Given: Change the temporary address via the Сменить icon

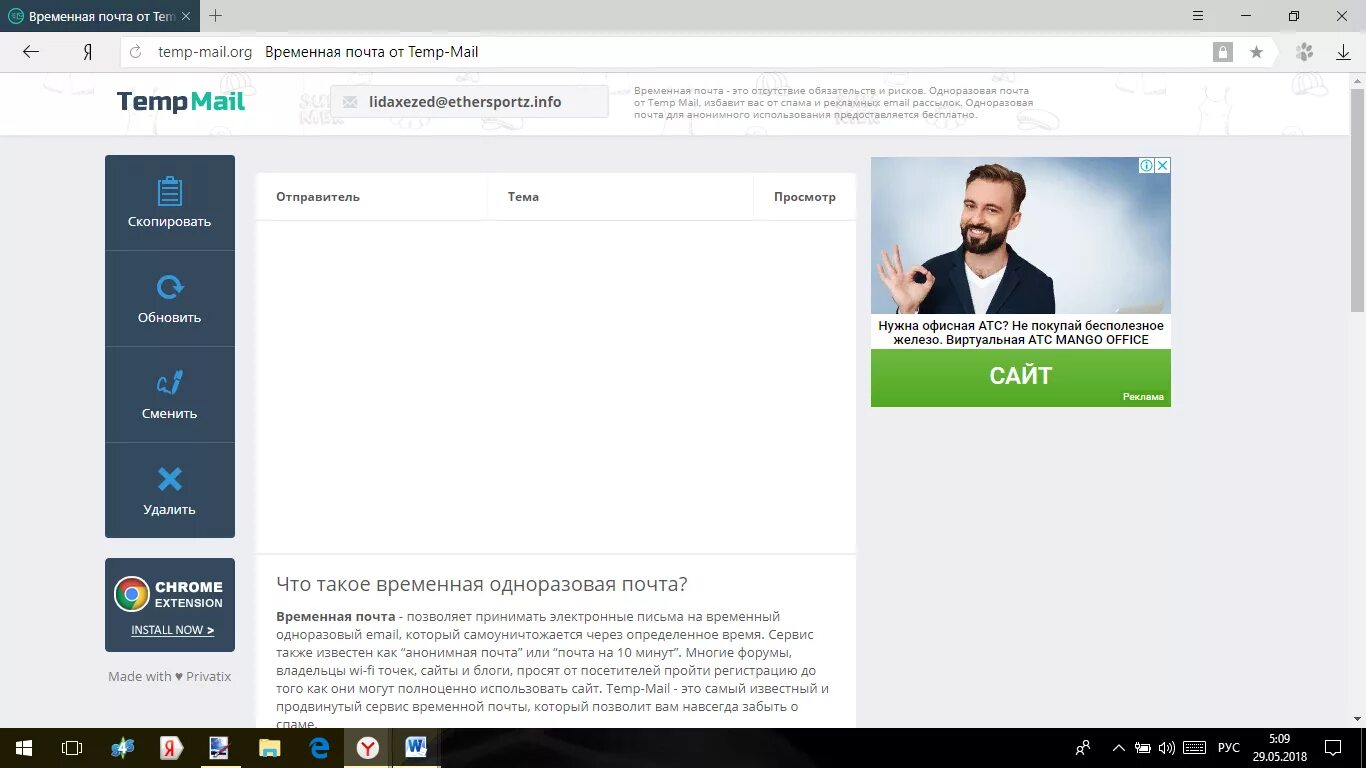Looking at the screenshot, I should coord(170,380).
